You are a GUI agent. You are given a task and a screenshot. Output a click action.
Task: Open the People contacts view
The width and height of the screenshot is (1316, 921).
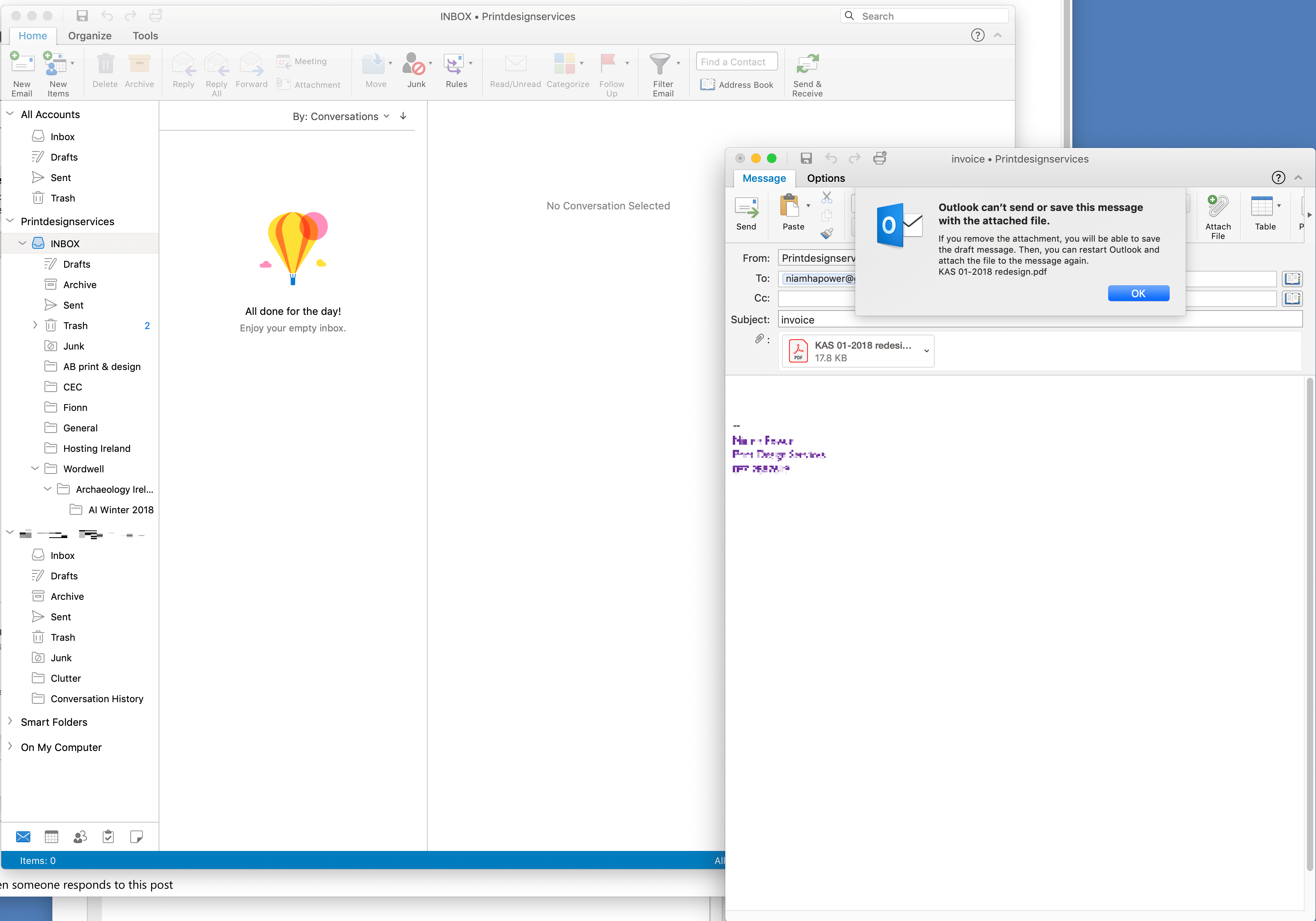[x=80, y=836]
